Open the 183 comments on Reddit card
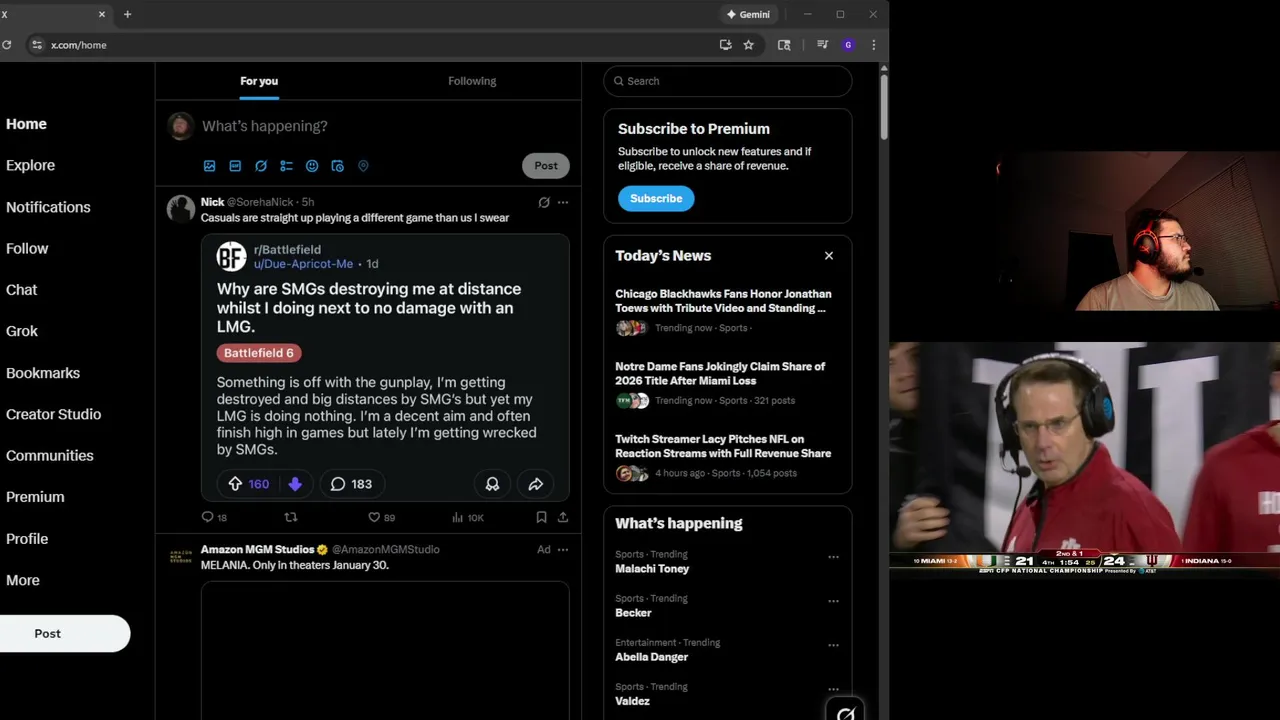 click(x=351, y=484)
